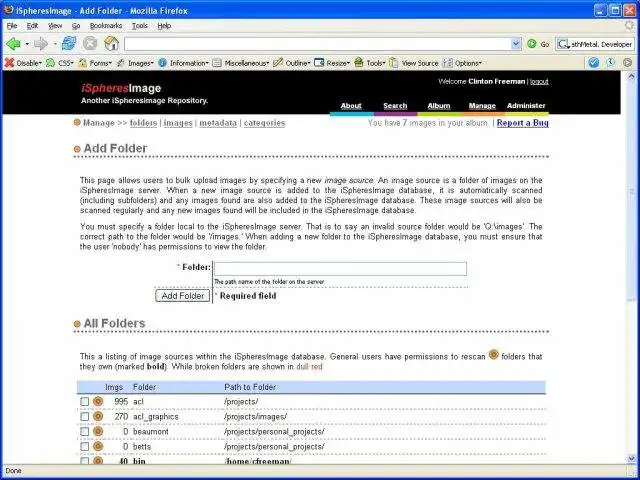
Task: Open the Forms dropdown in developer toolbar
Action: 95,63
